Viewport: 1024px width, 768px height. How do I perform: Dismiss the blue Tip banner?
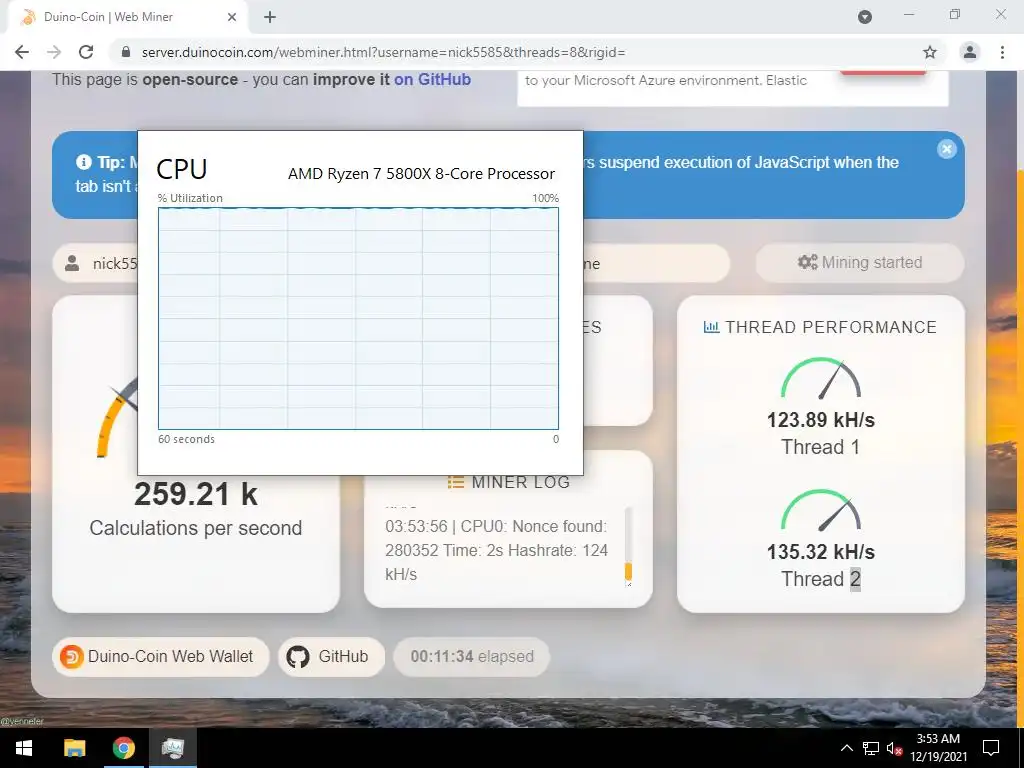click(946, 149)
